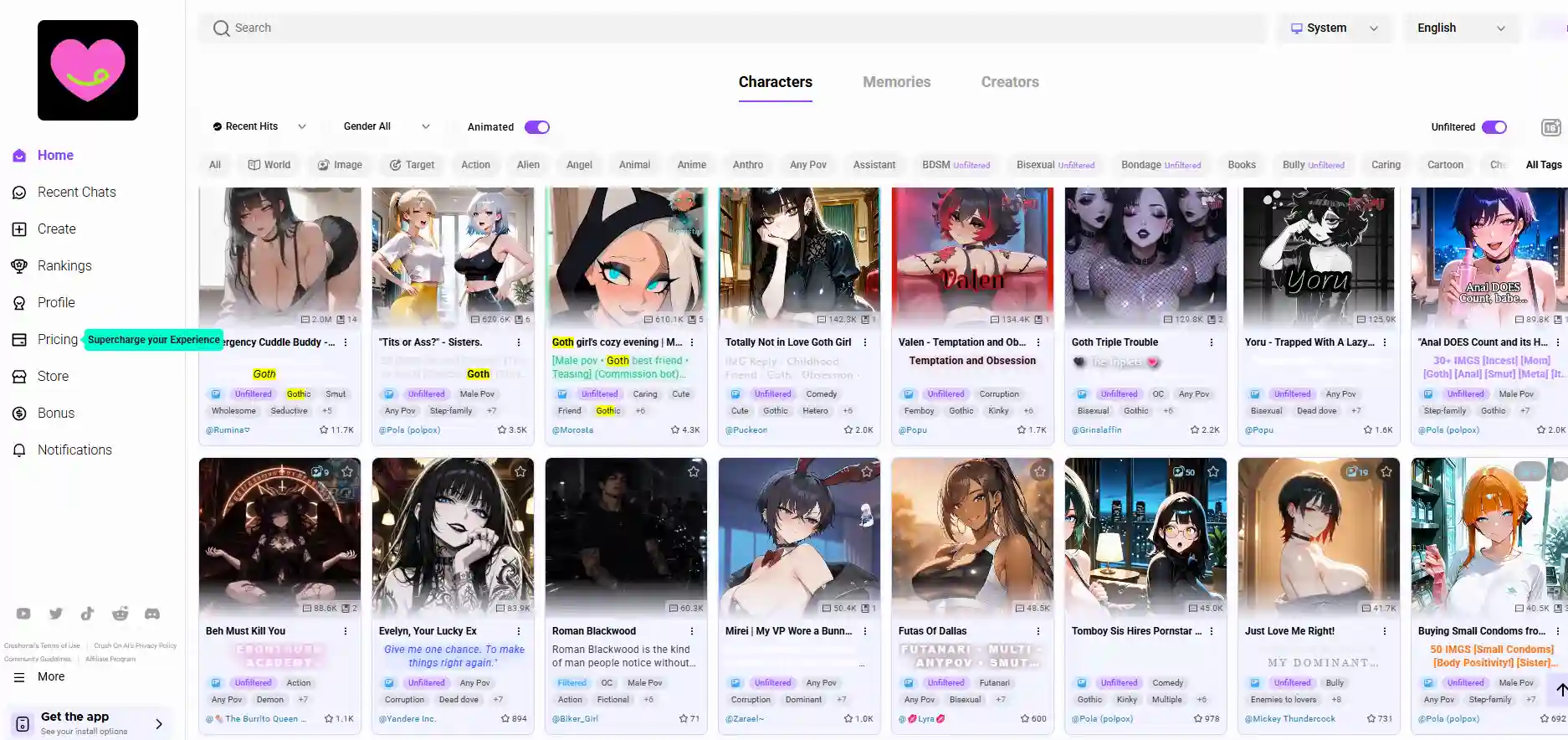
Task: Filter by the Alien tag
Action: point(528,165)
